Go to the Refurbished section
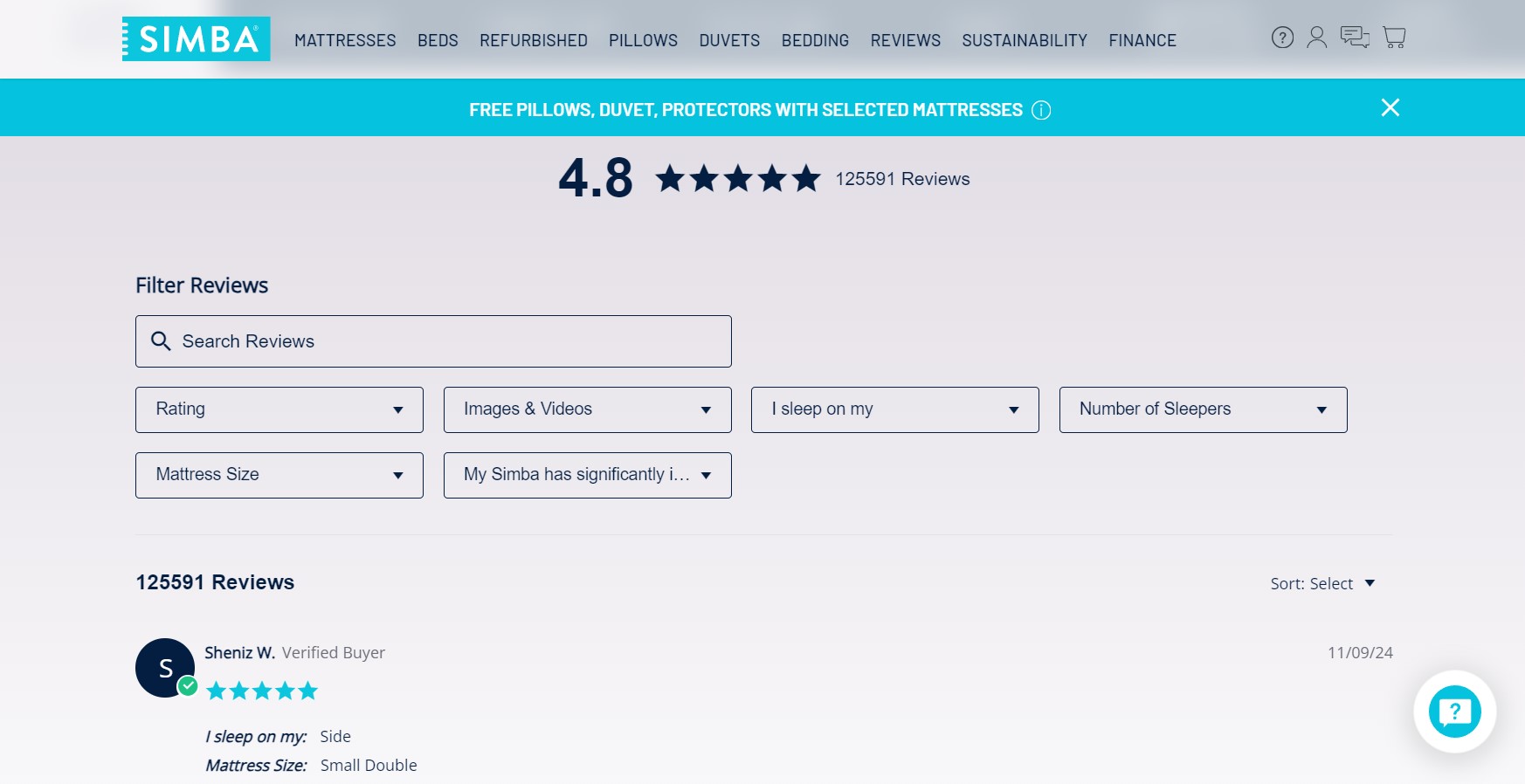 click(x=534, y=40)
